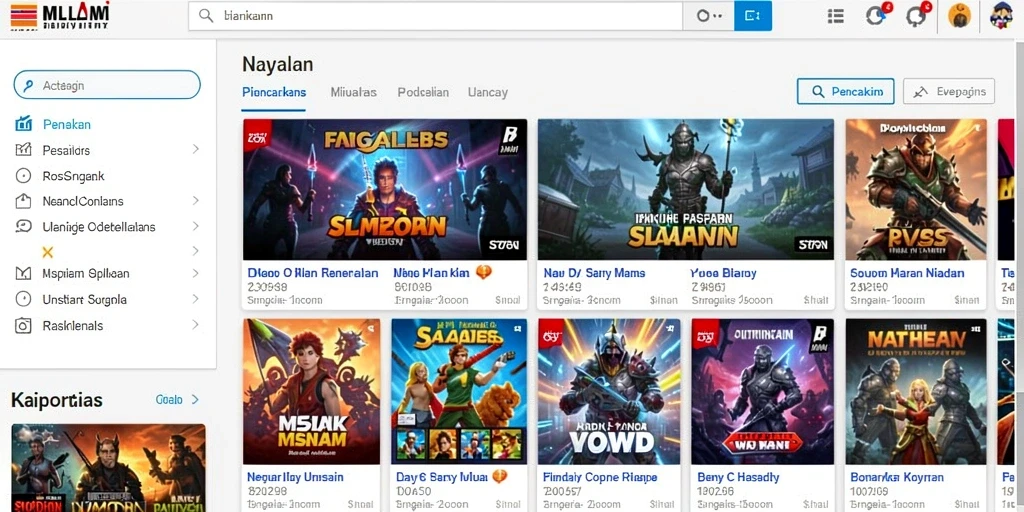Expand the Pesaildrs chevron
Screen dimensions: 1024x512
tap(195, 150)
